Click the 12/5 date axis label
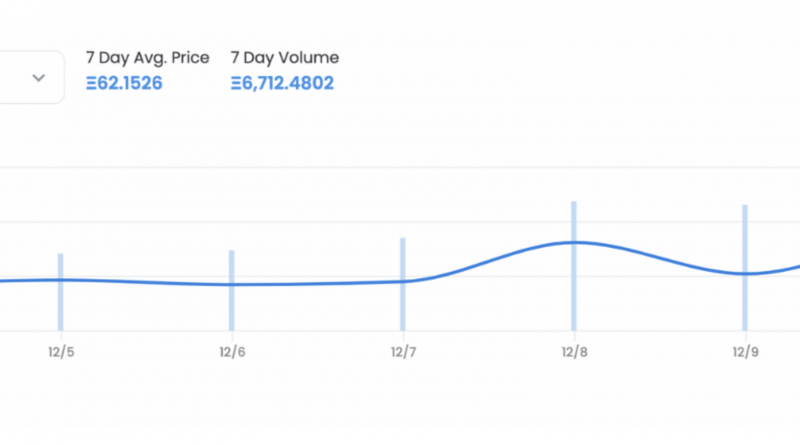800x445 pixels. click(61, 351)
